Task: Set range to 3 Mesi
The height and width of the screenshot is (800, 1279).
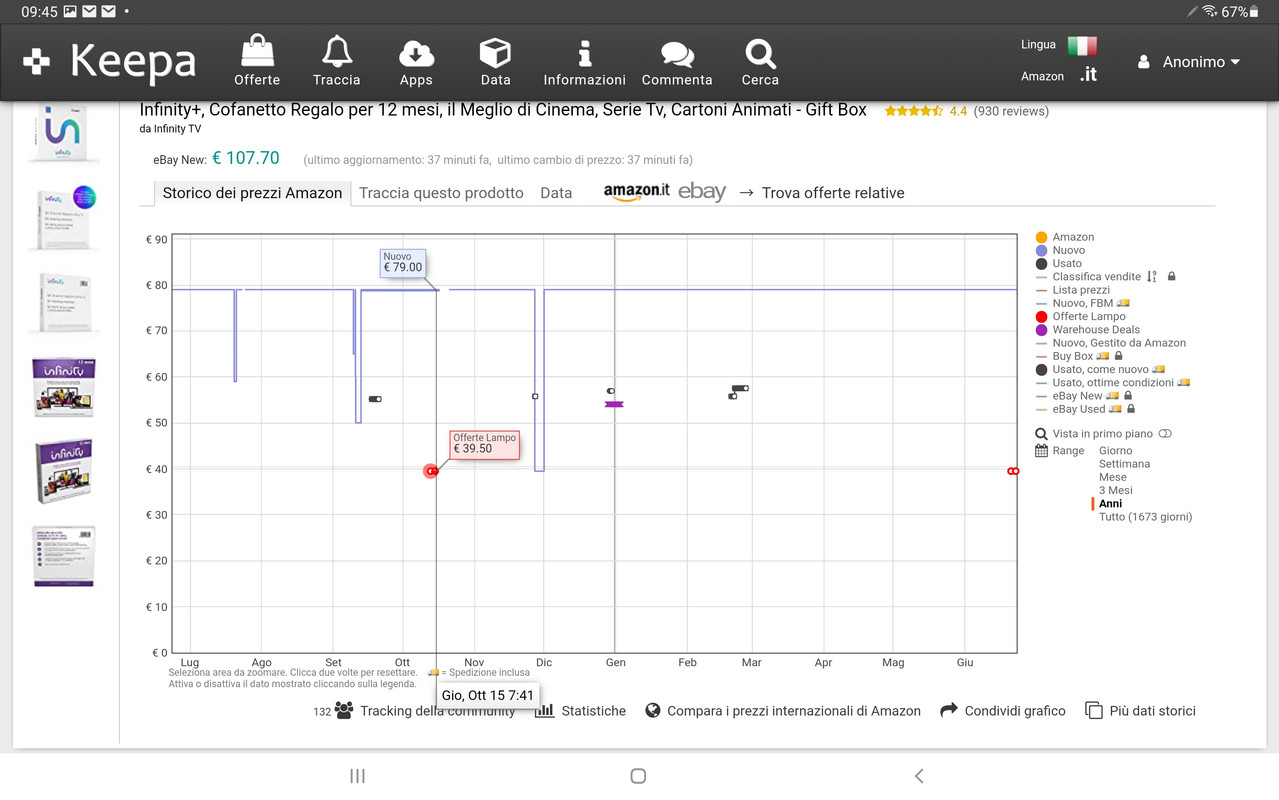Action: tap(1115, 490)
